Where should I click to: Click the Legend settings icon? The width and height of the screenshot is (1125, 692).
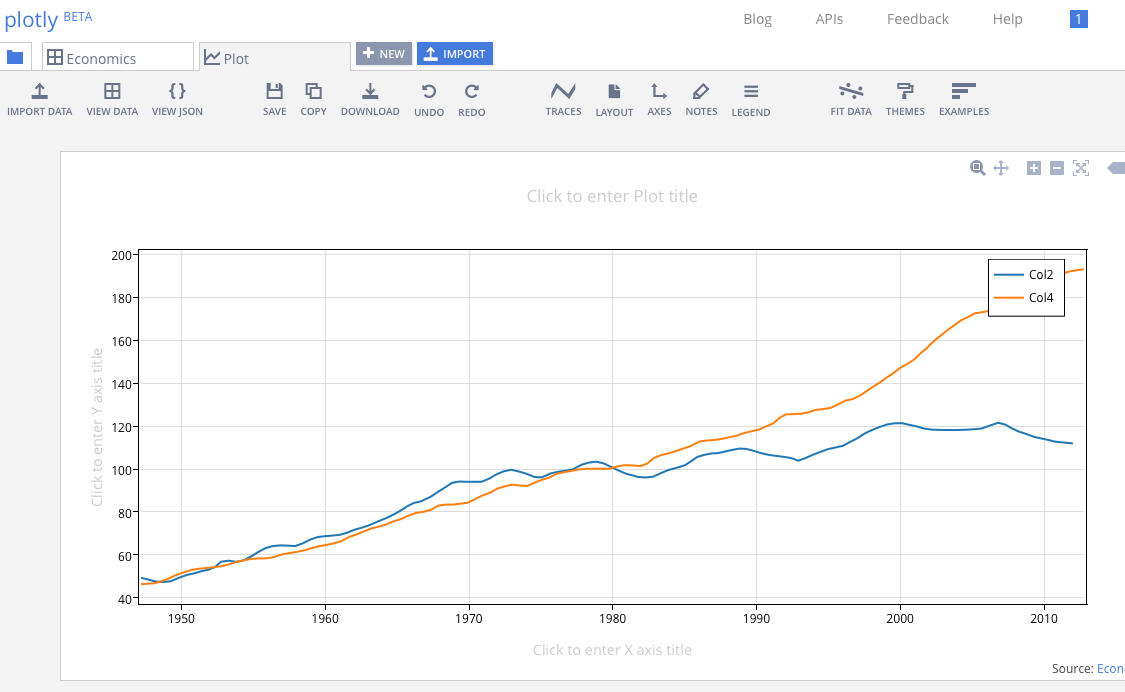(x=751, y=98)
